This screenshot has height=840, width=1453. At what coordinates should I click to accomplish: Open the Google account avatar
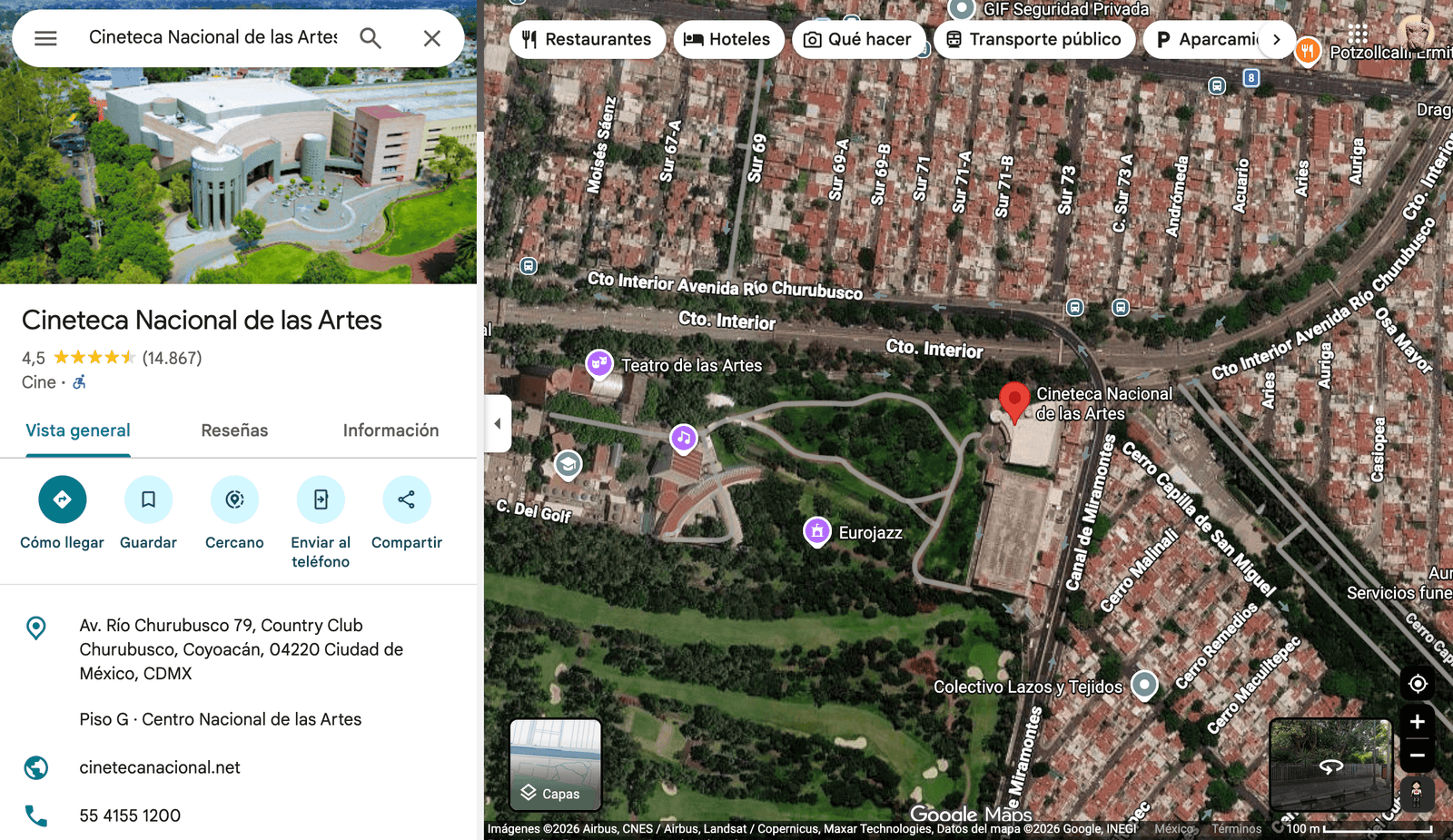(x=1414, y=35)
